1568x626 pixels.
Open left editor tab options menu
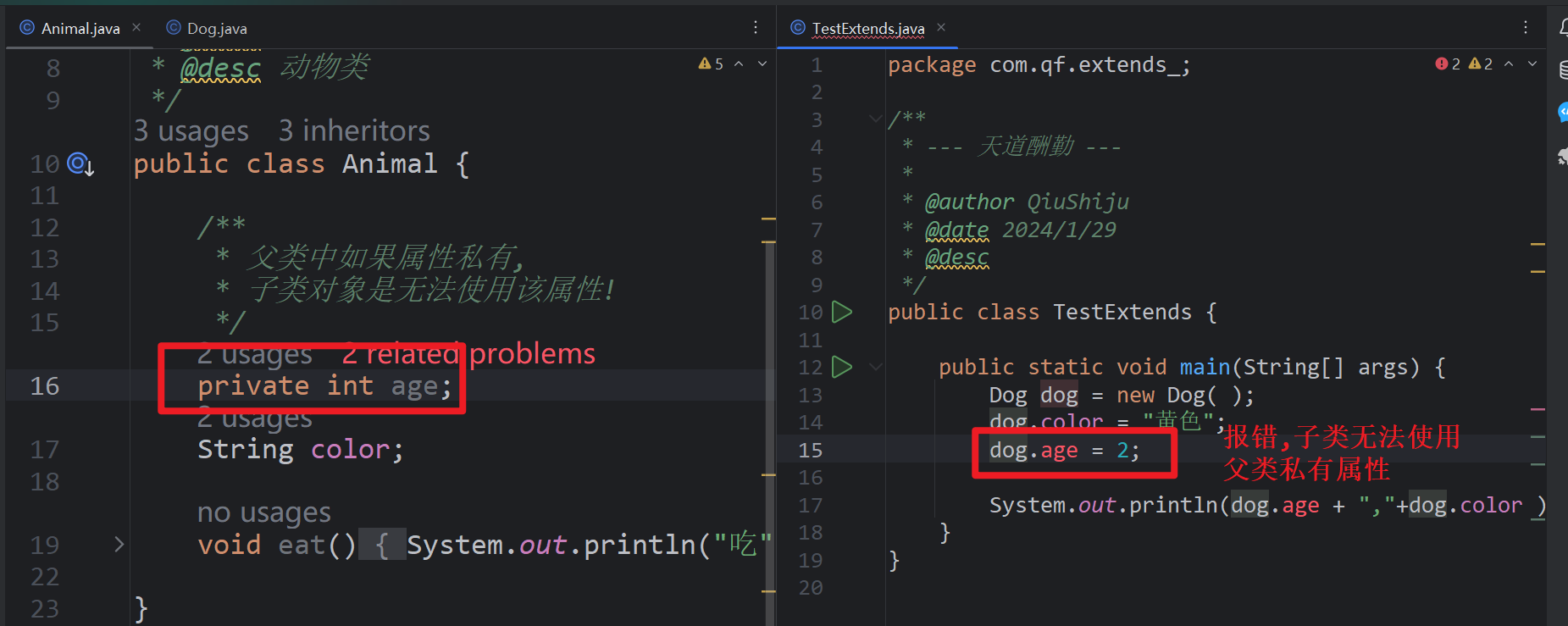756,28
